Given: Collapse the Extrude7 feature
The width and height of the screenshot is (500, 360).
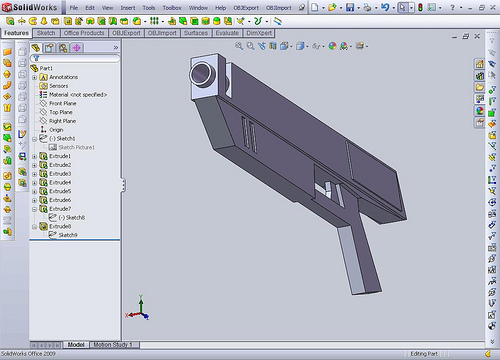Looking at the screenshot, I should (34, 209).
